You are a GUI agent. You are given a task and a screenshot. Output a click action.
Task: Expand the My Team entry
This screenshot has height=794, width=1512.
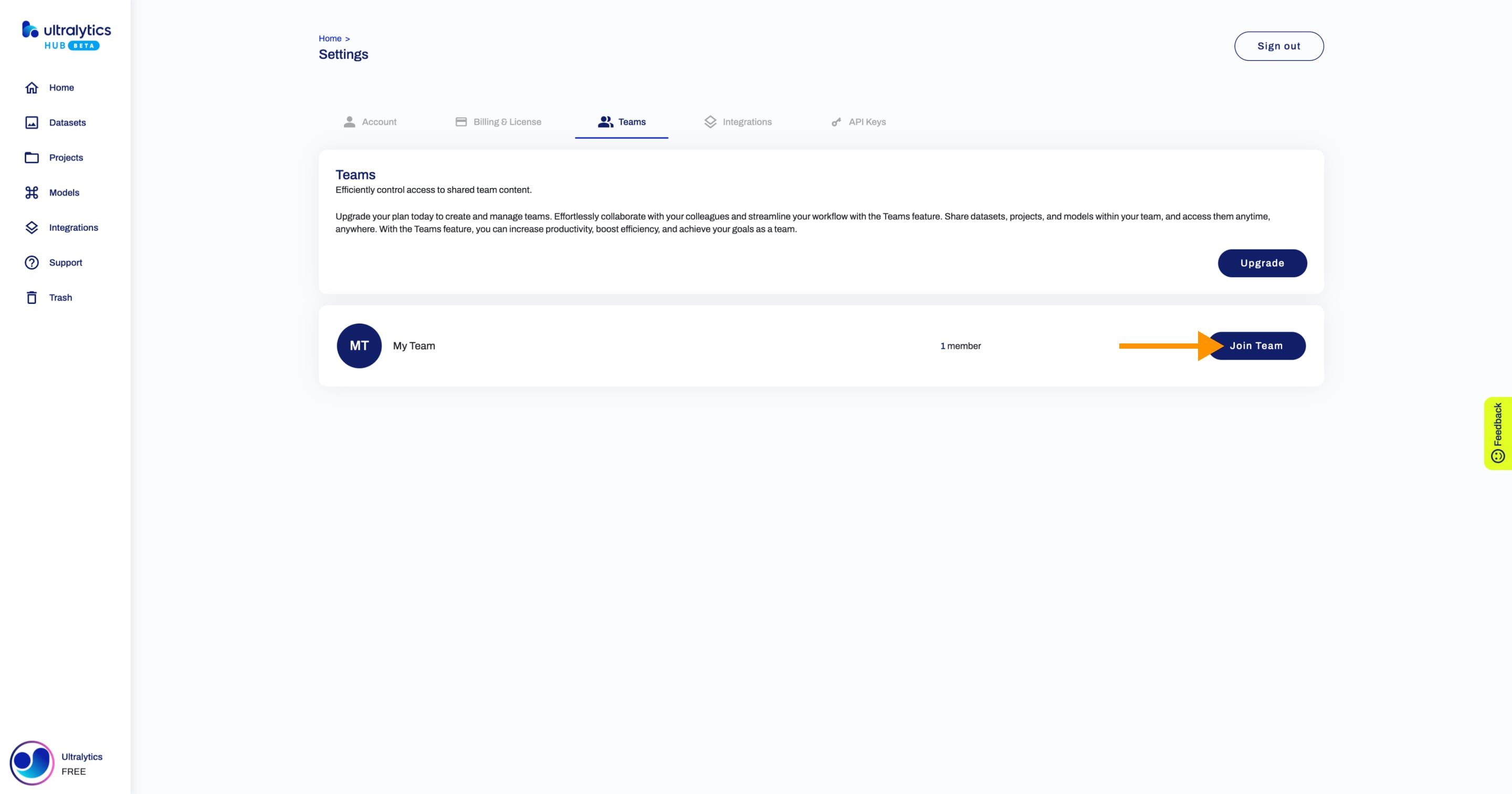pyautogui.click(x=414, y=345)
